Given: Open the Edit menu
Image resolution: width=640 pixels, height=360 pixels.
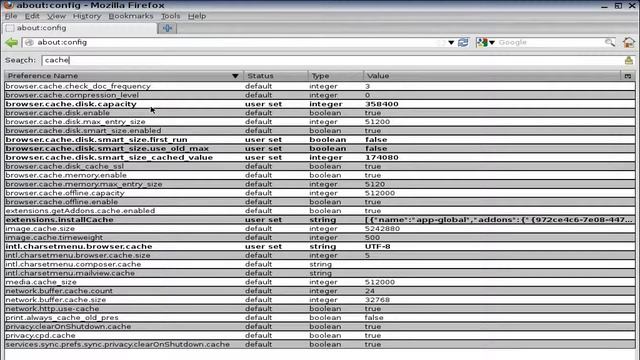Looking at the screenshot, I should click(x=32, y=16).
